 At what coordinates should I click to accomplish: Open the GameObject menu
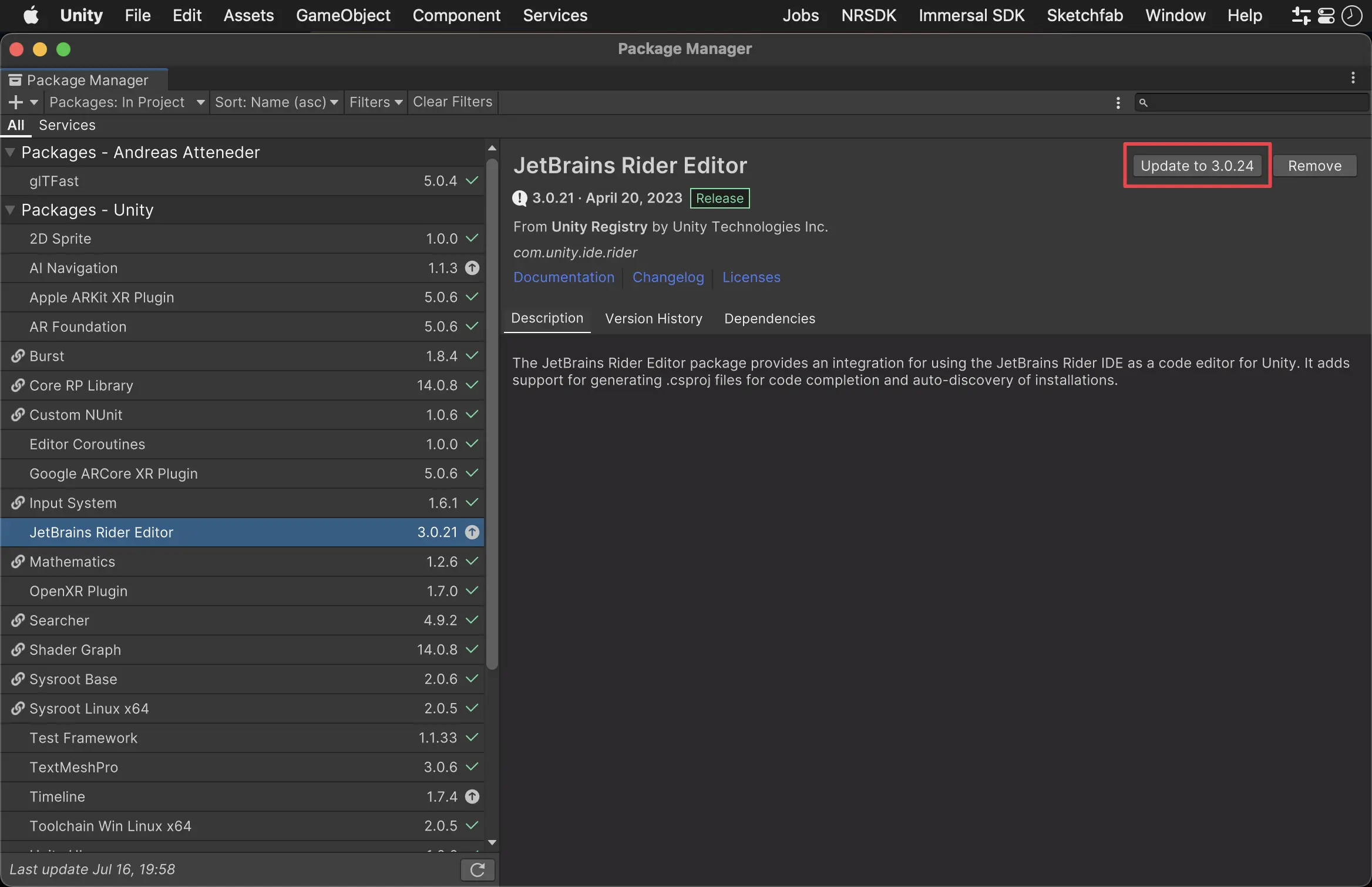click(x=343, y=15)
